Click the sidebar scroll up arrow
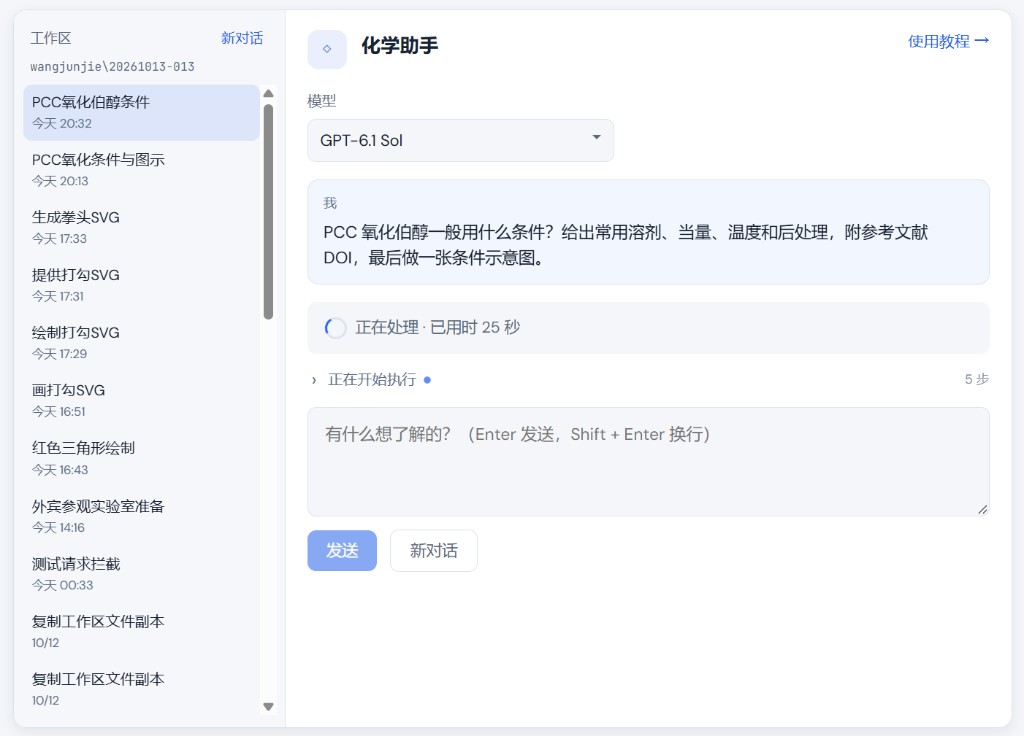 pos(268,94)
